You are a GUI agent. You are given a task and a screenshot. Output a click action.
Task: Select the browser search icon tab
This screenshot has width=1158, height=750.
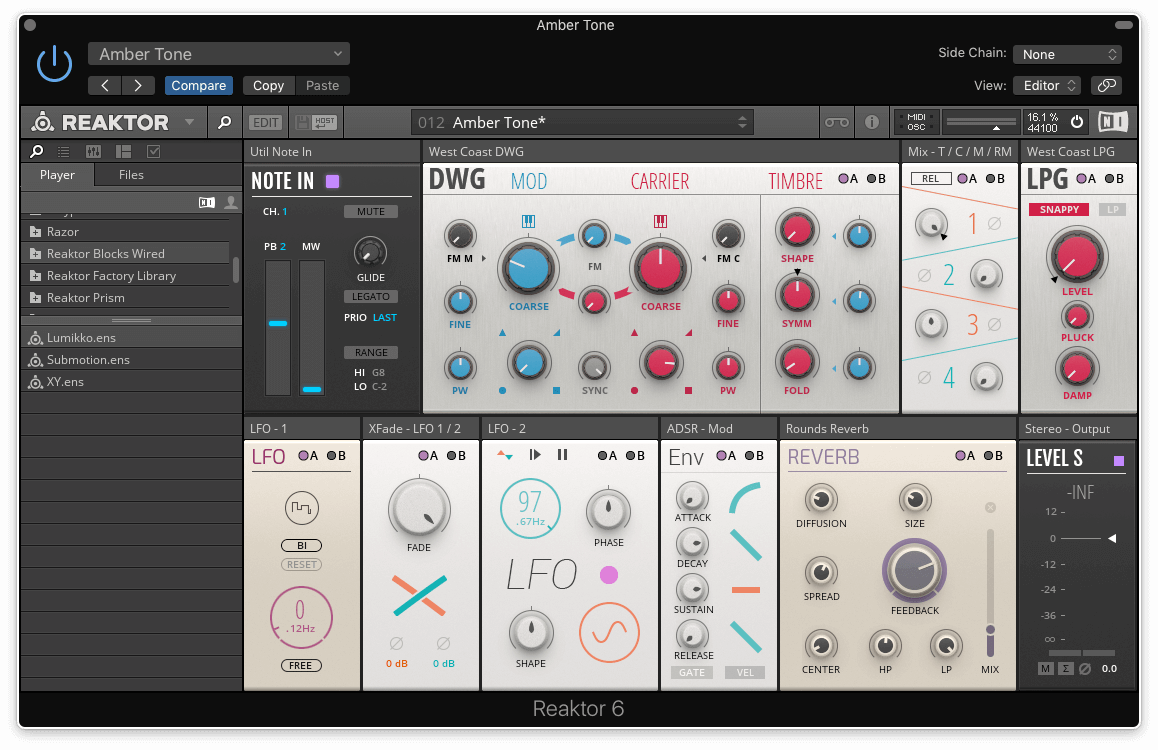click(36, 151)
